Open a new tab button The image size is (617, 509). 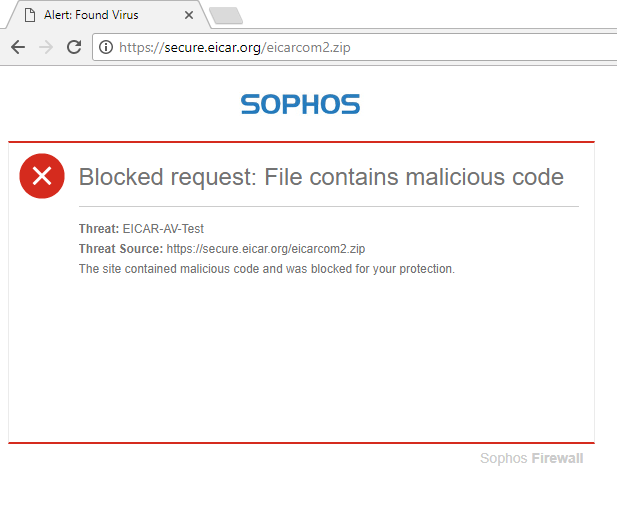click(226, 16)
